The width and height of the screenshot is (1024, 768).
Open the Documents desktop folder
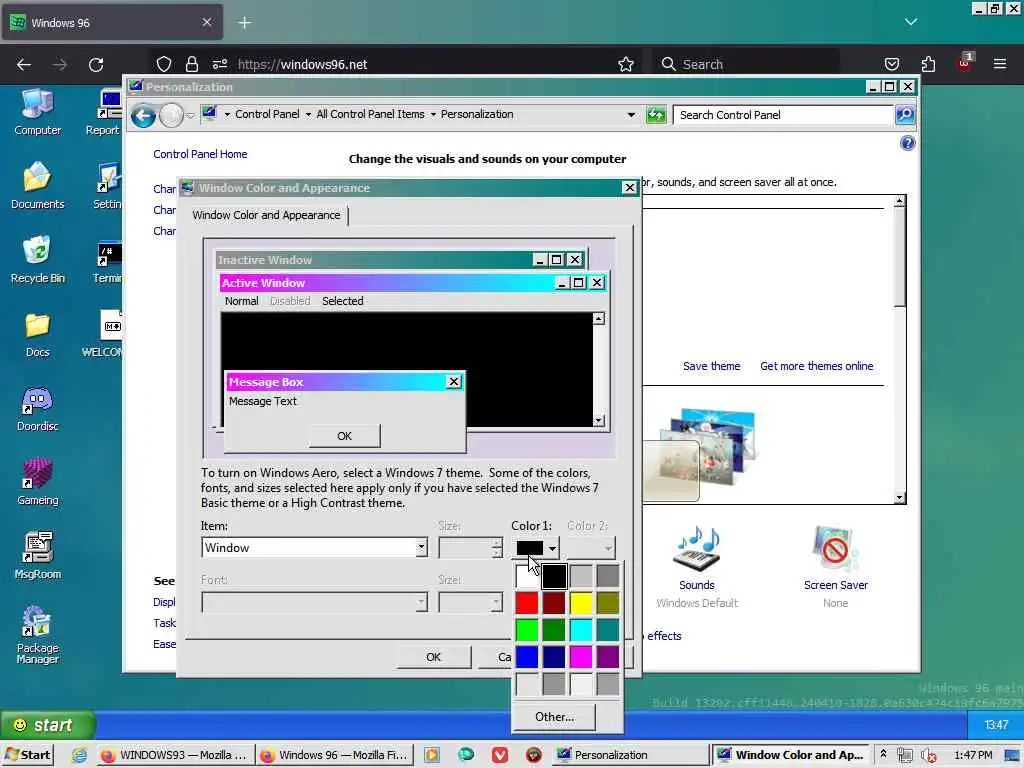37,186
